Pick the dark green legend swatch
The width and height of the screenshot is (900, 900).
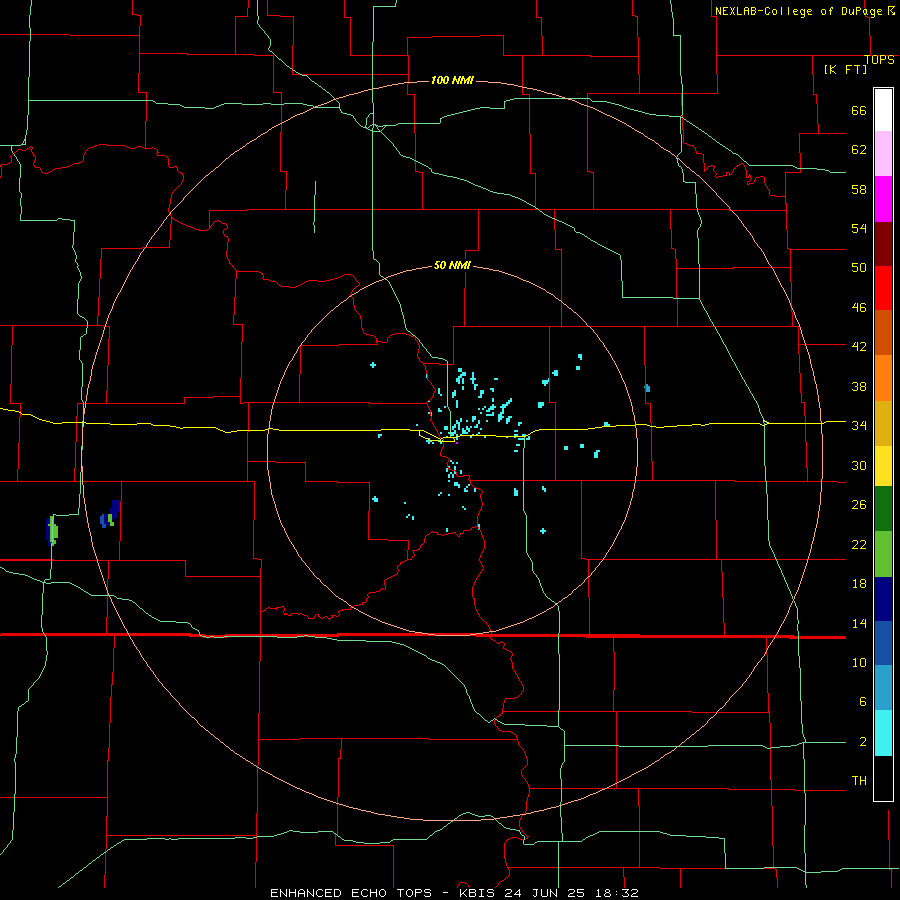[x=883, y=509]
